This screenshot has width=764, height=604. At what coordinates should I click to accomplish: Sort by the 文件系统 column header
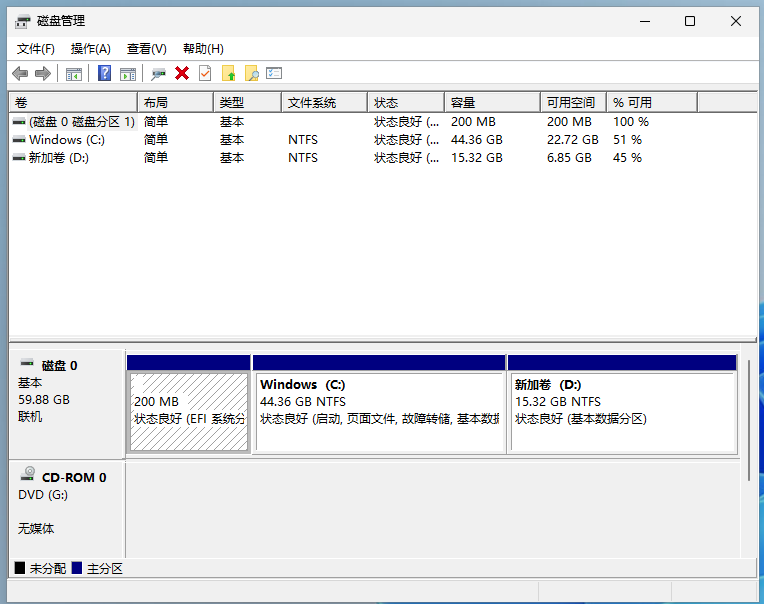point(325,103)
